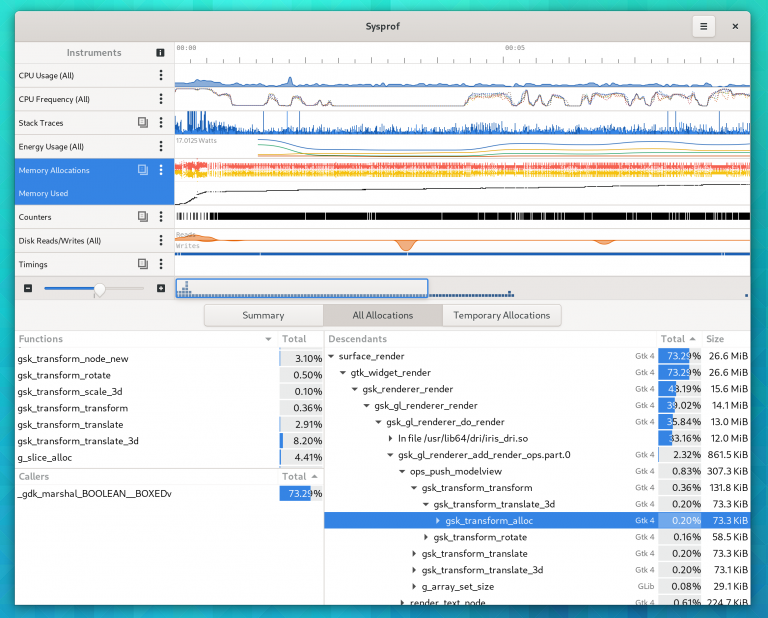The image size is (768, 618).
Task: Click the Counters row window icon
Action: pyautogui.click(x=143, y=217)
